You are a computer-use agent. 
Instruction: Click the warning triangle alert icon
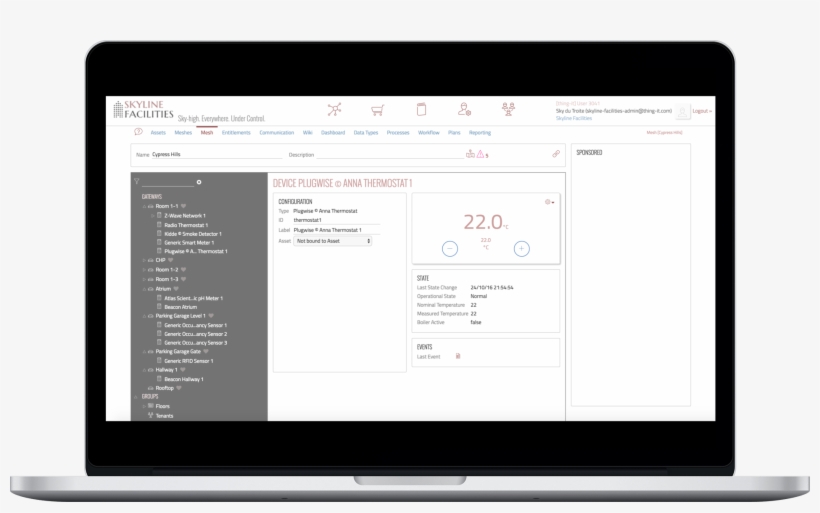click(x=480, y=154)
